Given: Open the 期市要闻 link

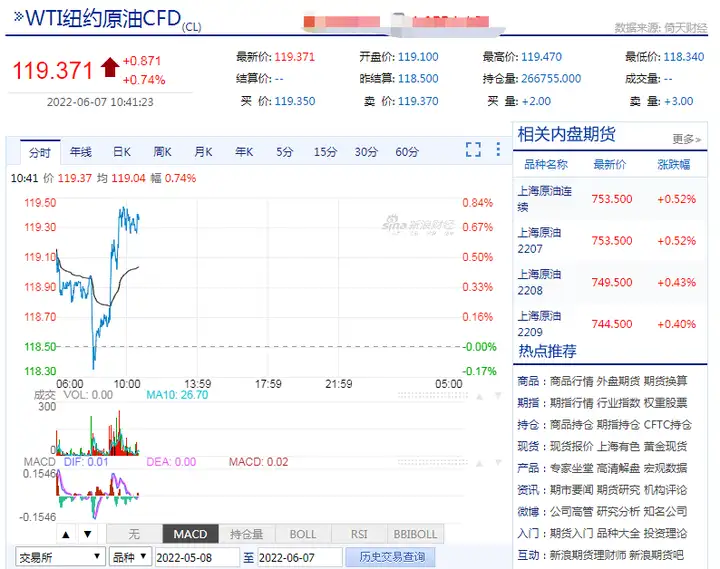Looking at the screenshot, I should 572,490.
